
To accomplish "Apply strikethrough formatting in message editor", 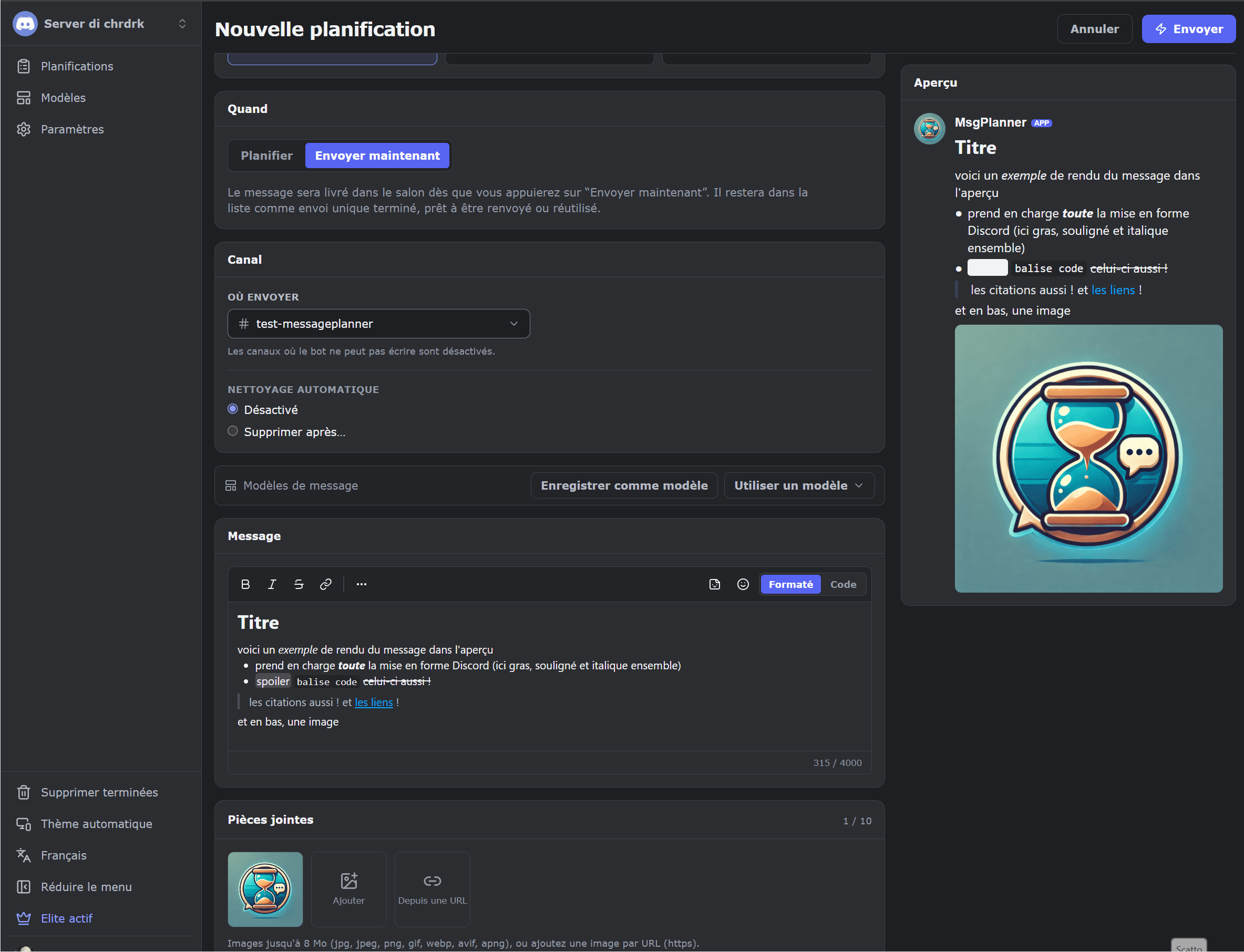I will 299,584.
